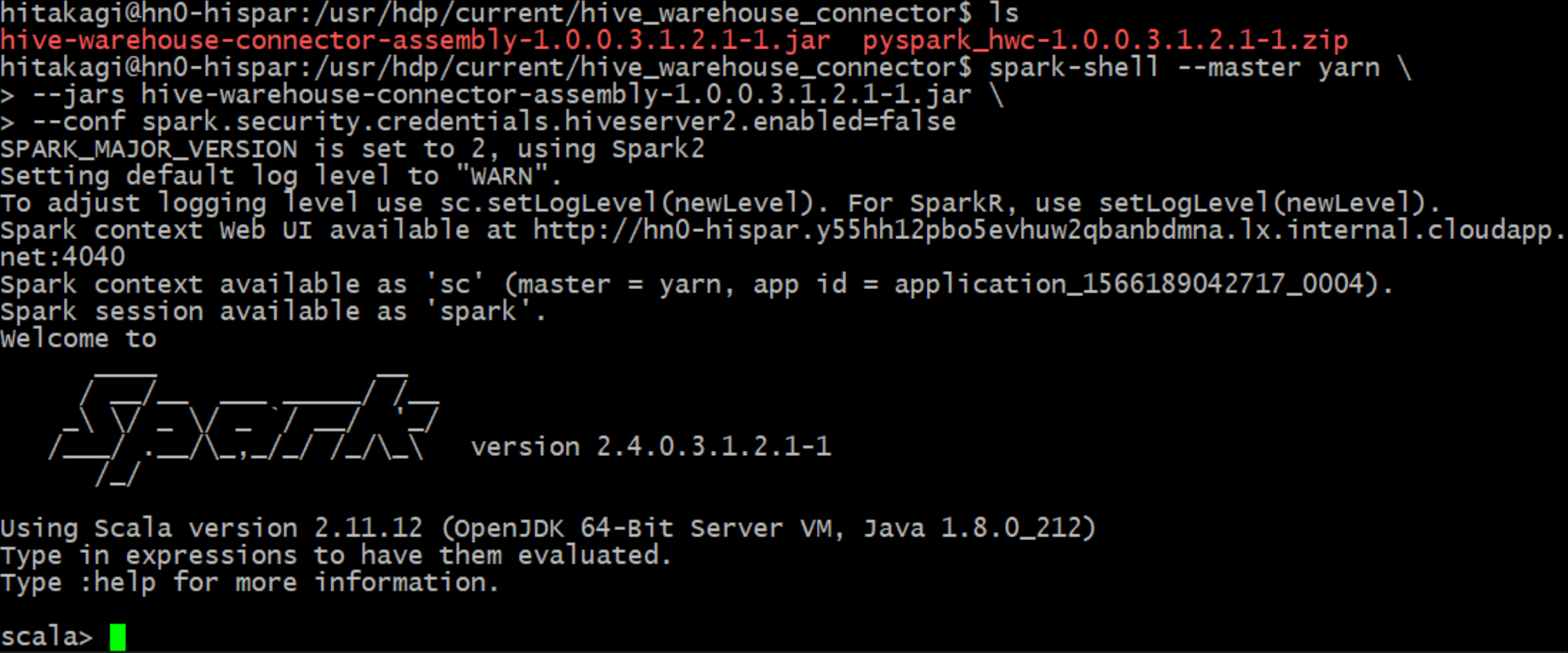Viewport: 1568px width, 653px height.
Task: Click the '--jars' option line
Action: pos(502,95)
